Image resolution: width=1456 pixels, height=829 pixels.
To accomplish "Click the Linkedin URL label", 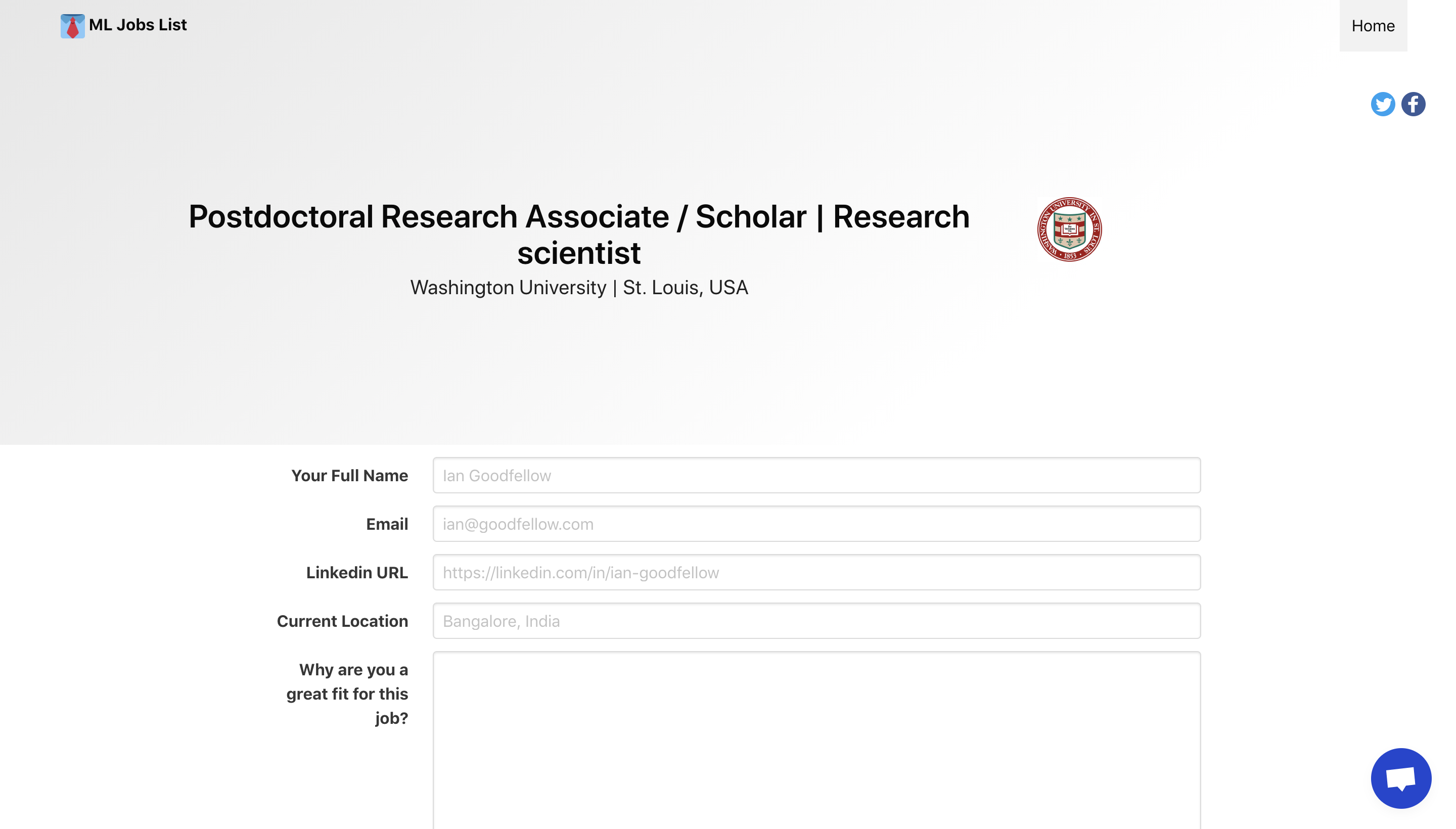I will [357, 572].
